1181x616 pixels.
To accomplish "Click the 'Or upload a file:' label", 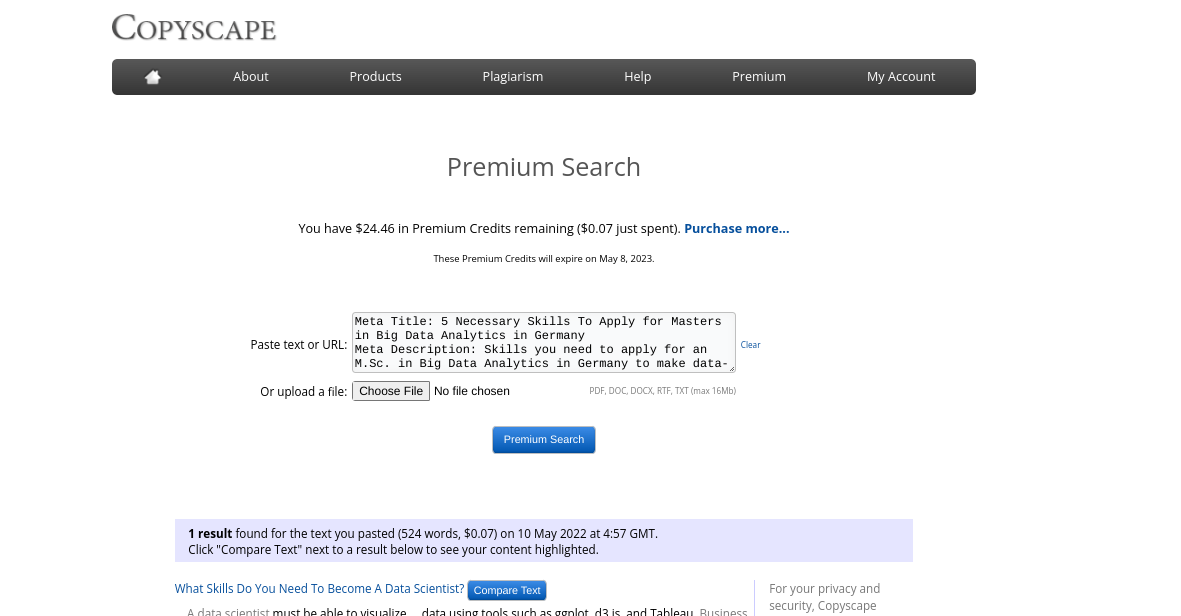I will click(x=304, y=392).
